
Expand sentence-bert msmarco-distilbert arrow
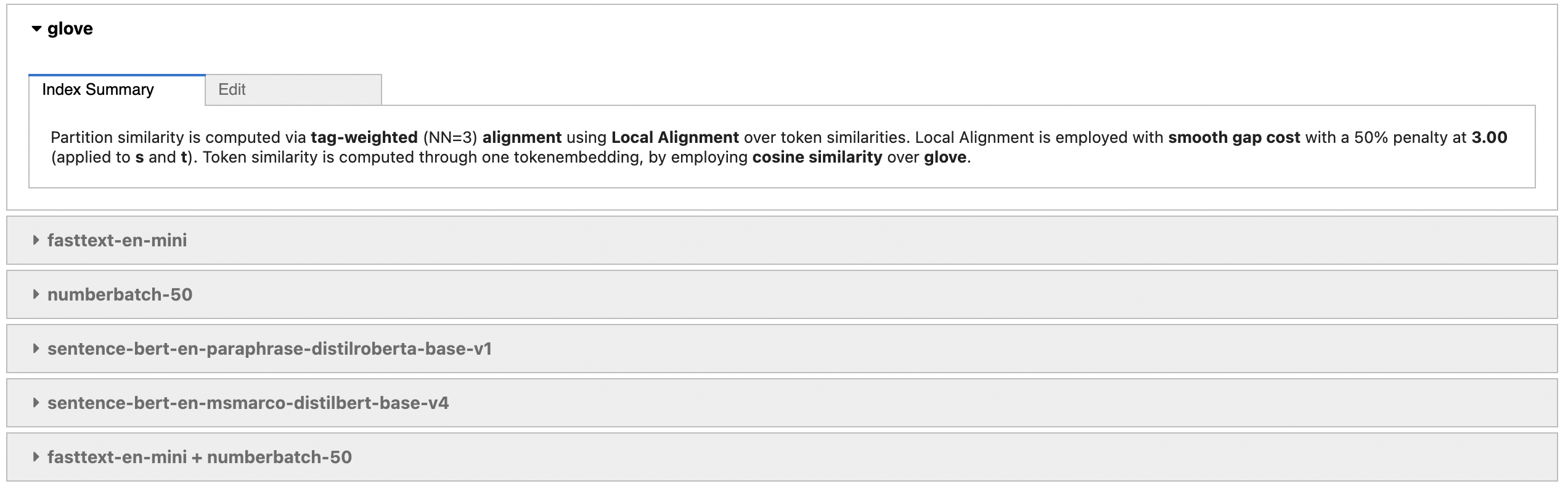point(36,403)
